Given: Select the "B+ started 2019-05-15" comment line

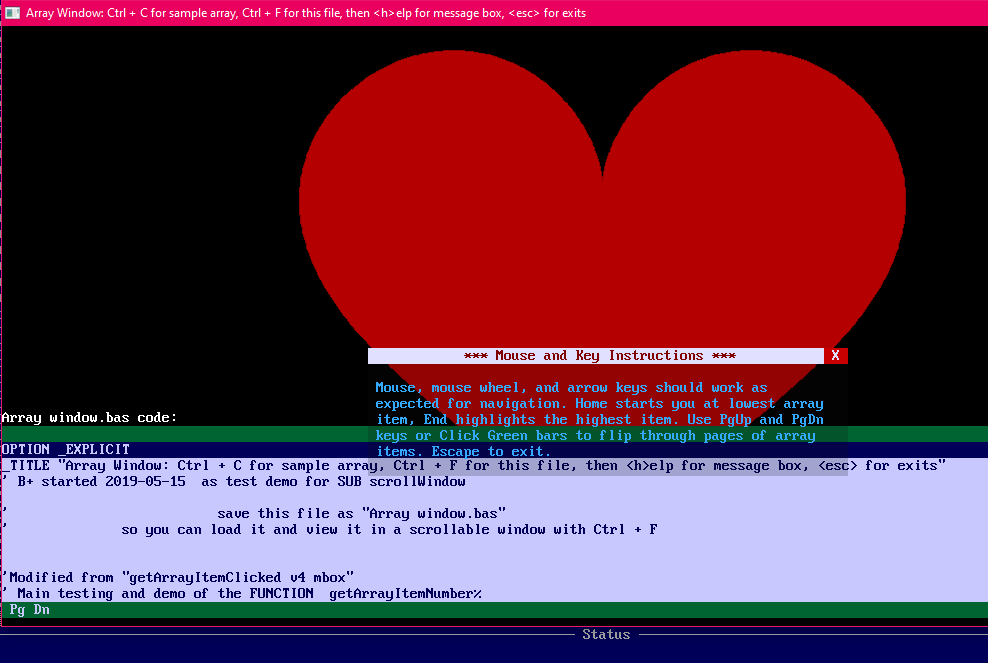Looking at the screenshot, I should [x=494, y=481].
